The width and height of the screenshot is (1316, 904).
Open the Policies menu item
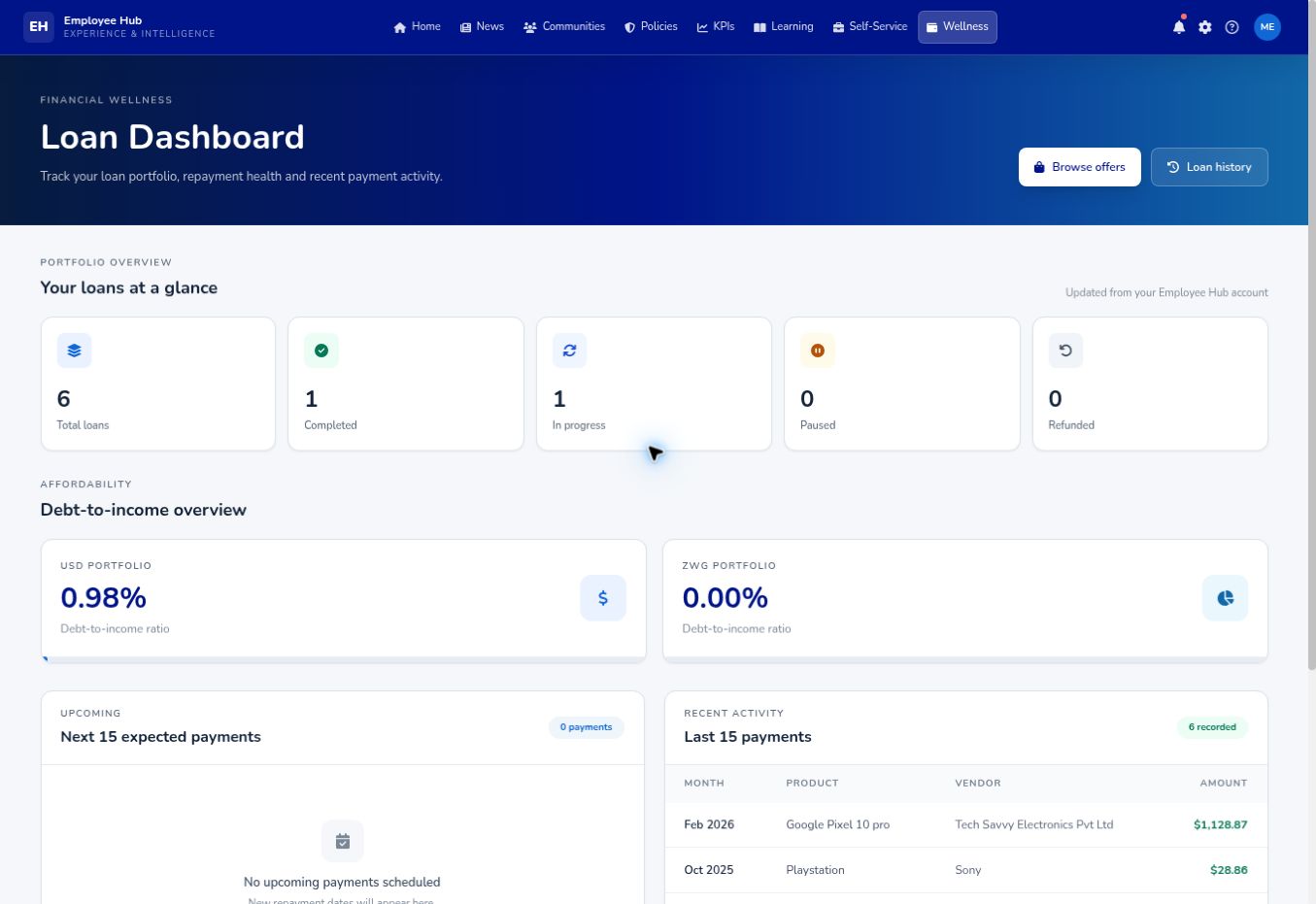tap(651, 27)
